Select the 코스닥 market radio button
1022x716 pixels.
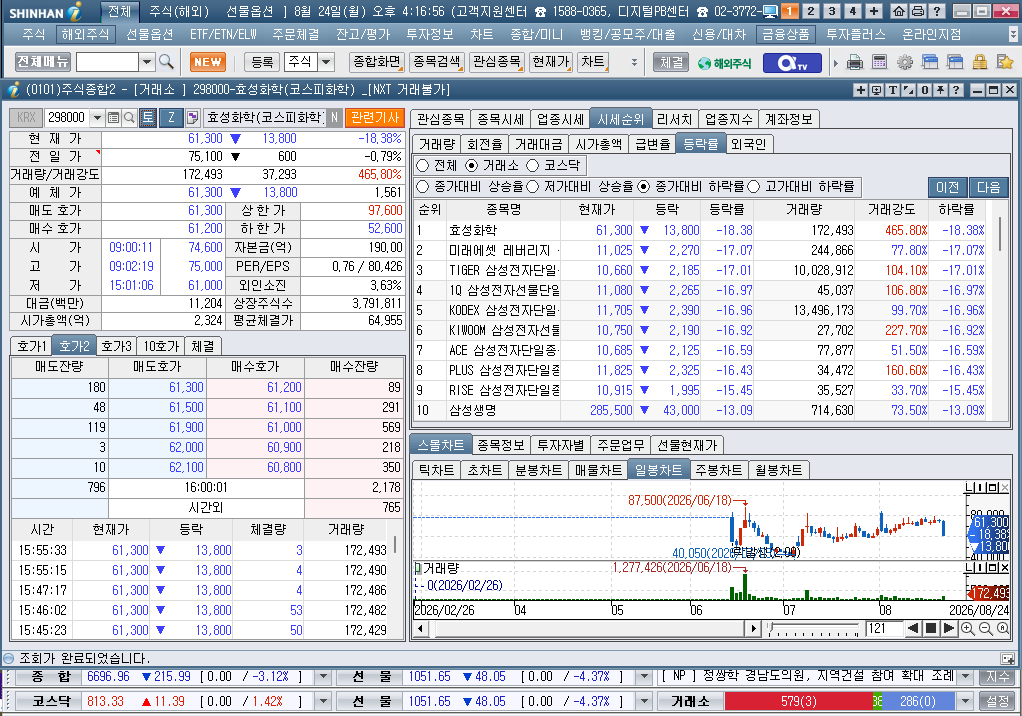click(533, 165)
